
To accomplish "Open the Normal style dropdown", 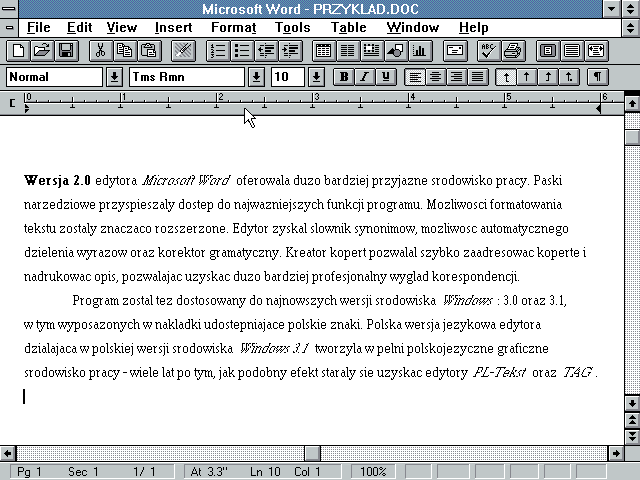I will pos(114,77).
